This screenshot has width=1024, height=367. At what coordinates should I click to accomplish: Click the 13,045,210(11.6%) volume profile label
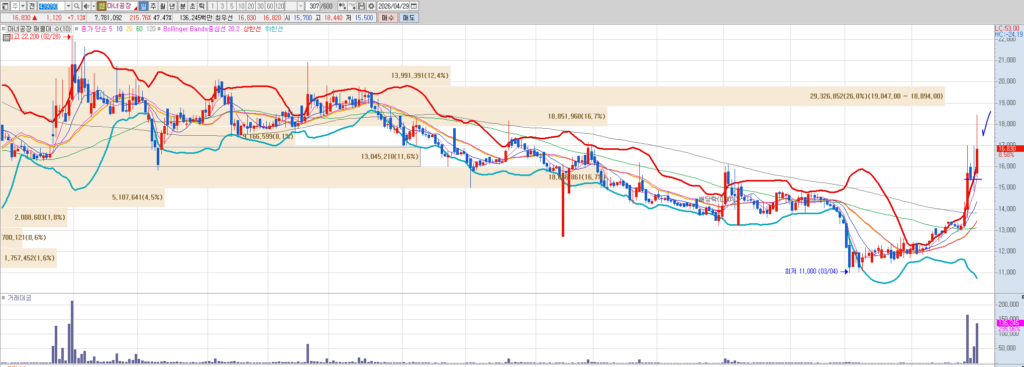point(390,157)
